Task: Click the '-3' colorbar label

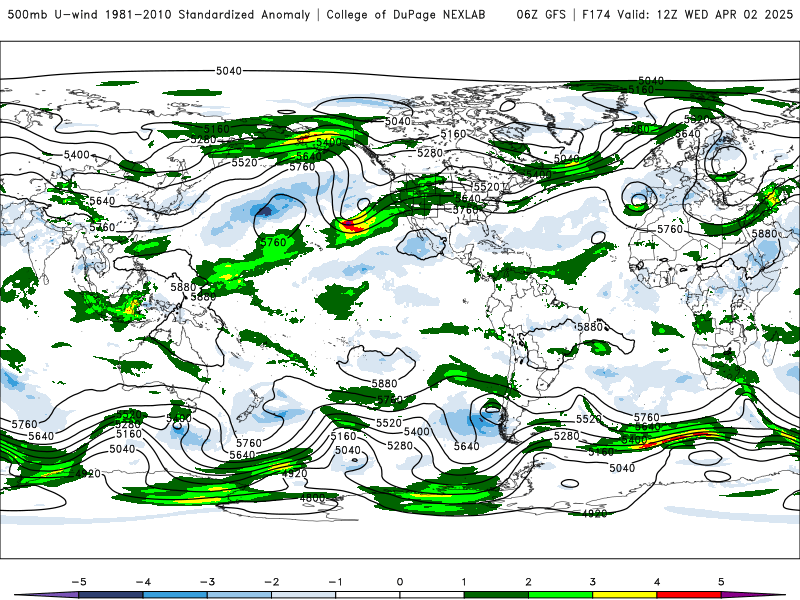Action: click(x=207, y=582)
